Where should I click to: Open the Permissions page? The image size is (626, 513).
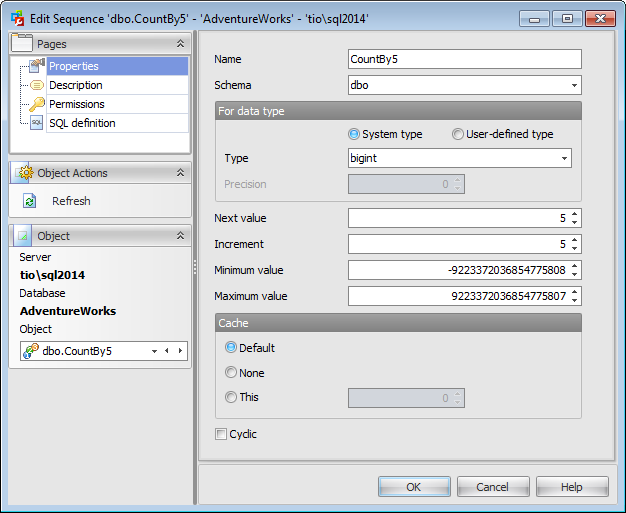coord(77,104)
